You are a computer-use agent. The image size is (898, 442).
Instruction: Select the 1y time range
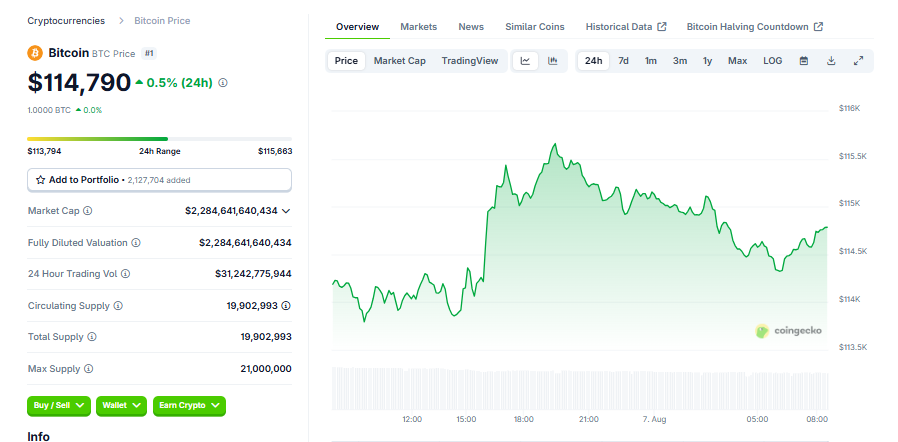click(708, 61)
